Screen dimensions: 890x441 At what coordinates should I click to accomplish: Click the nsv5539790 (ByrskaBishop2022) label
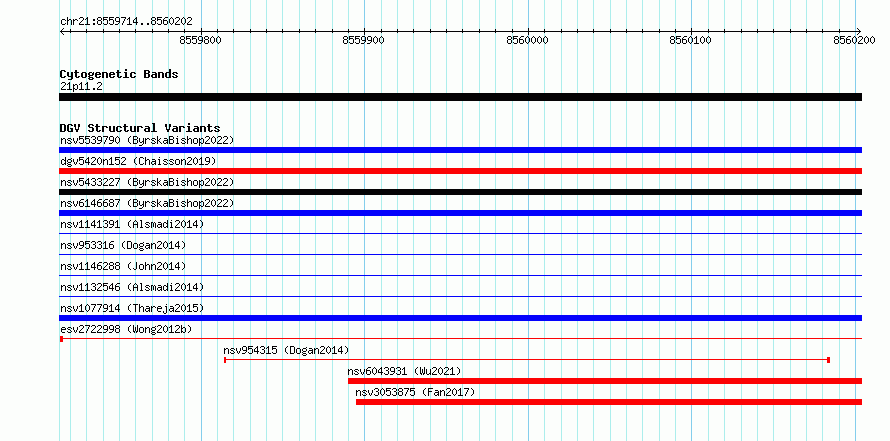point(147,140)
